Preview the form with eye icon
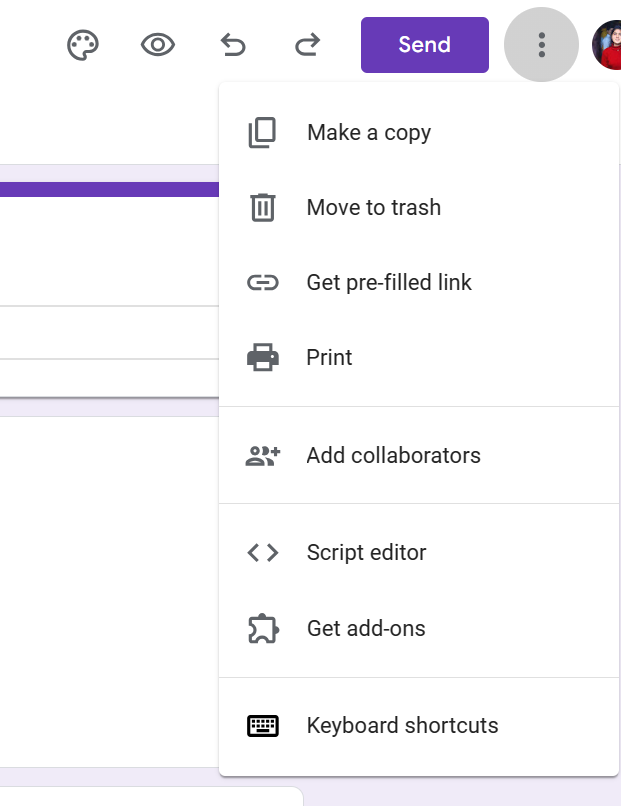The image size is (621, 806). (158, 45)
